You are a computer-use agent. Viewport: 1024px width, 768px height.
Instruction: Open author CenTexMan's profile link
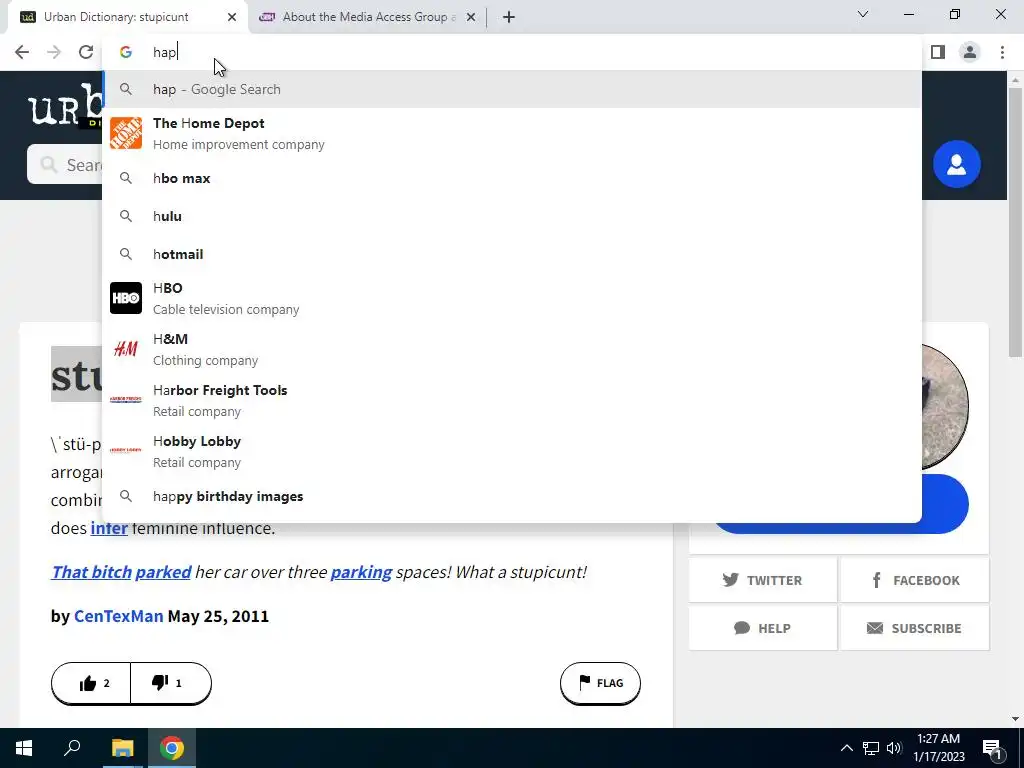[x=118, y=616]
